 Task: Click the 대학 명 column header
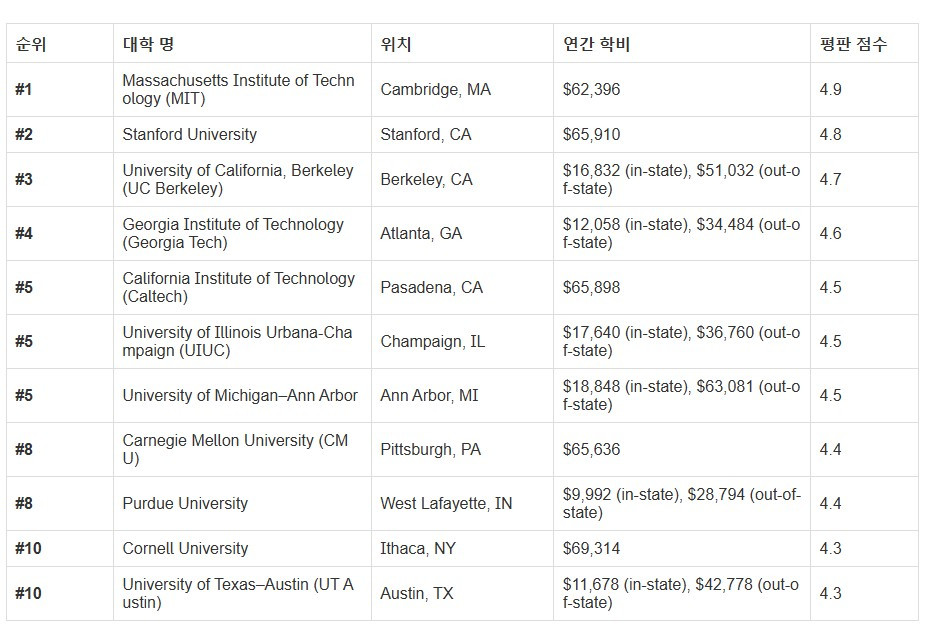[149, 45]
